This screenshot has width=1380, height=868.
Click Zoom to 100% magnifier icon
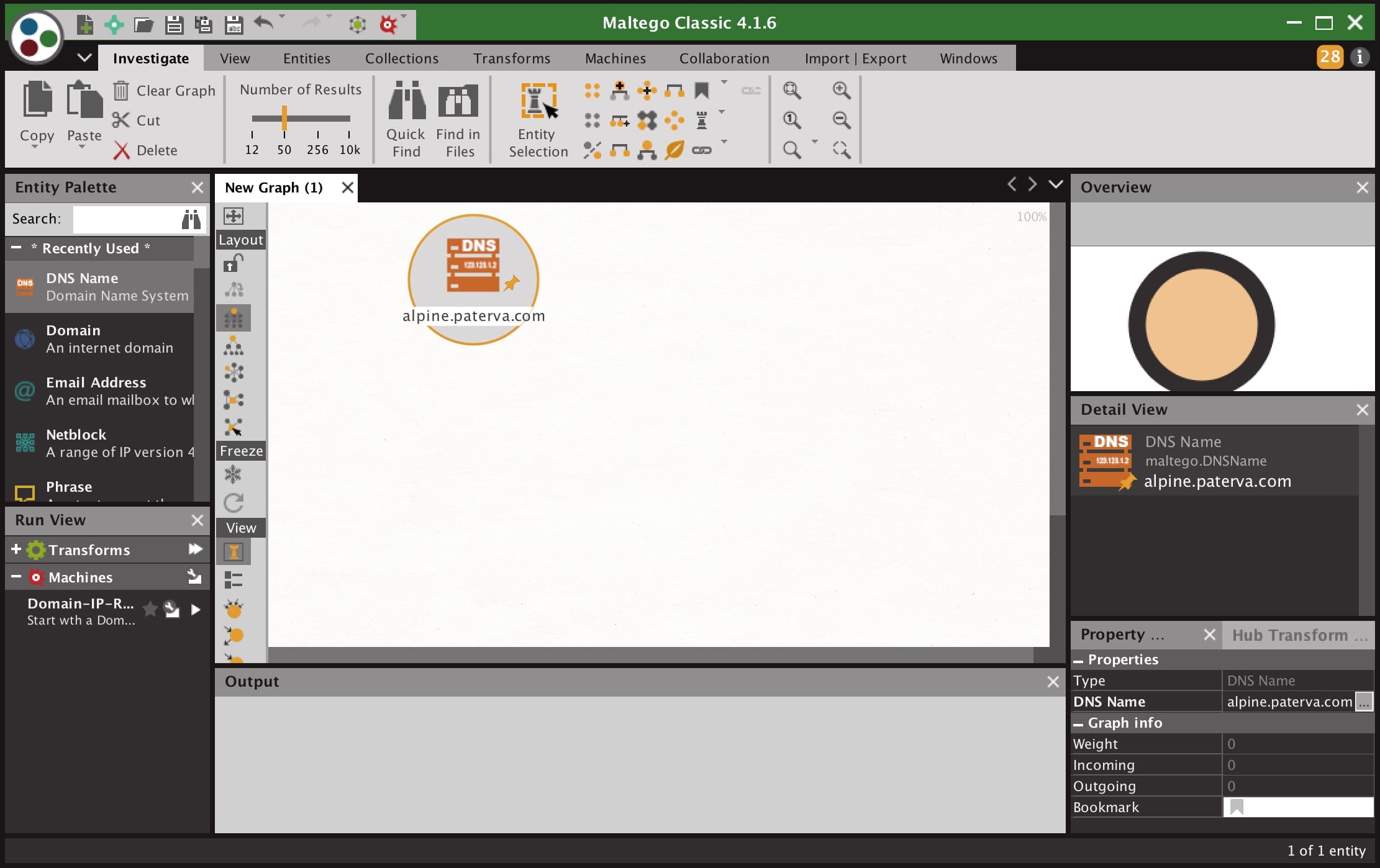click(x=792, y=120)
